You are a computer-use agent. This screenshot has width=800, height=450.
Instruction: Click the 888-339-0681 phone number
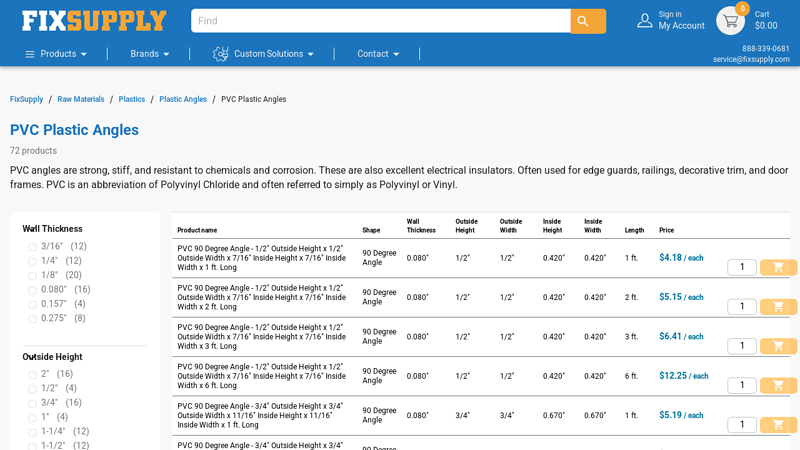(x=766, y=48)
